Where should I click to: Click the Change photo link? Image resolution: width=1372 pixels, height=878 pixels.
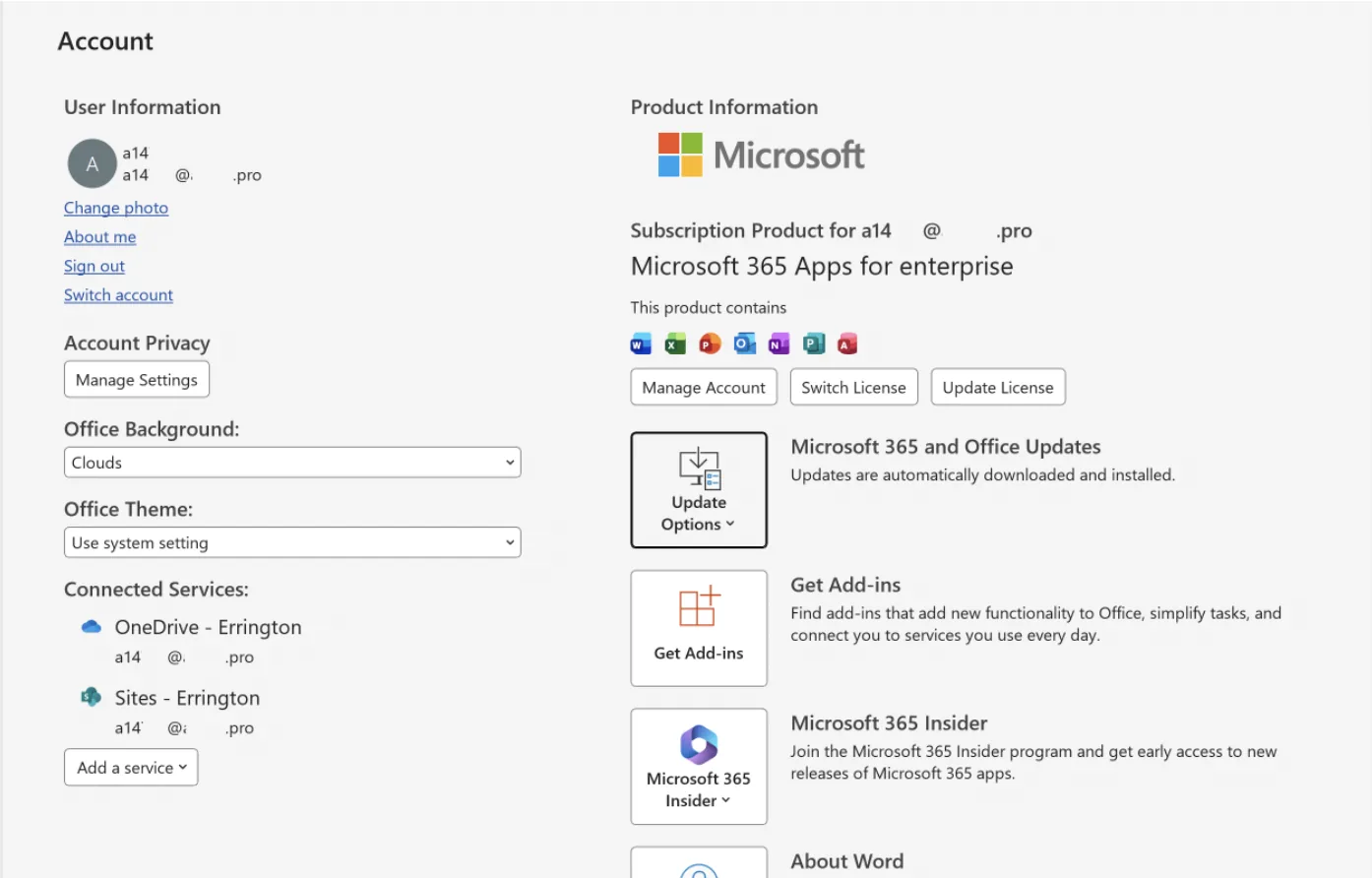point(116,208)
